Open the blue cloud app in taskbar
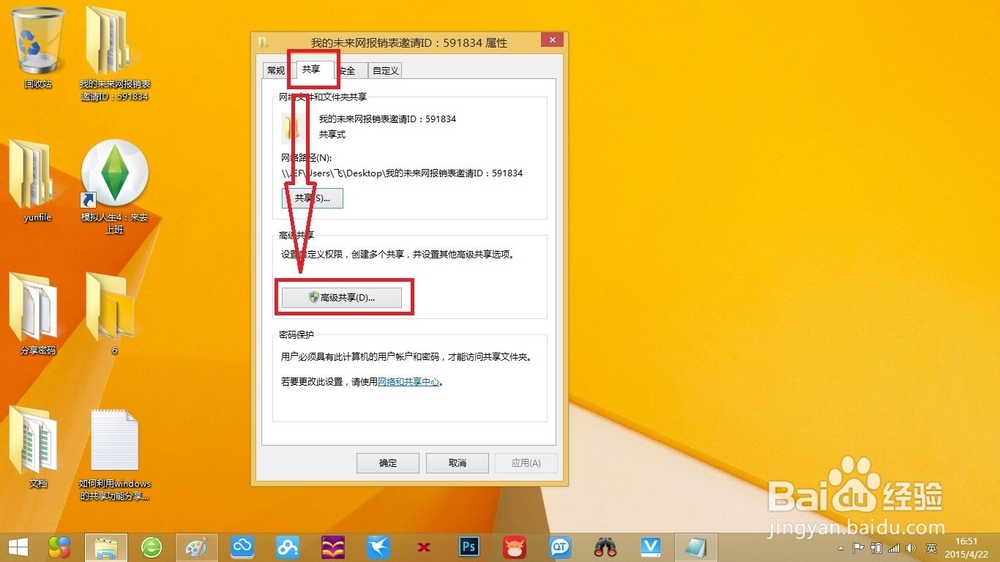This screenshot has width=1000, height=562. [x=242, y=547]
